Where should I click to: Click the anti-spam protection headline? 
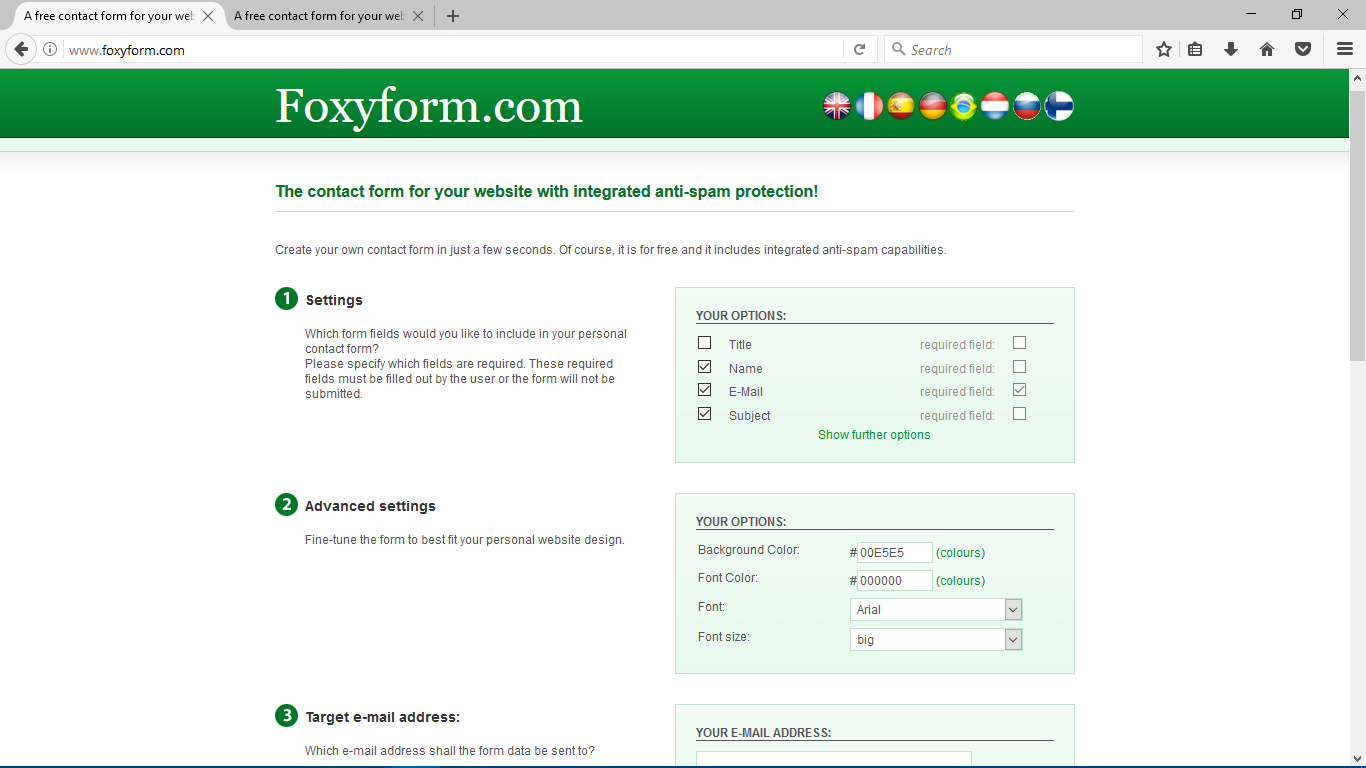pyautogui.click(x=547, y=191)
